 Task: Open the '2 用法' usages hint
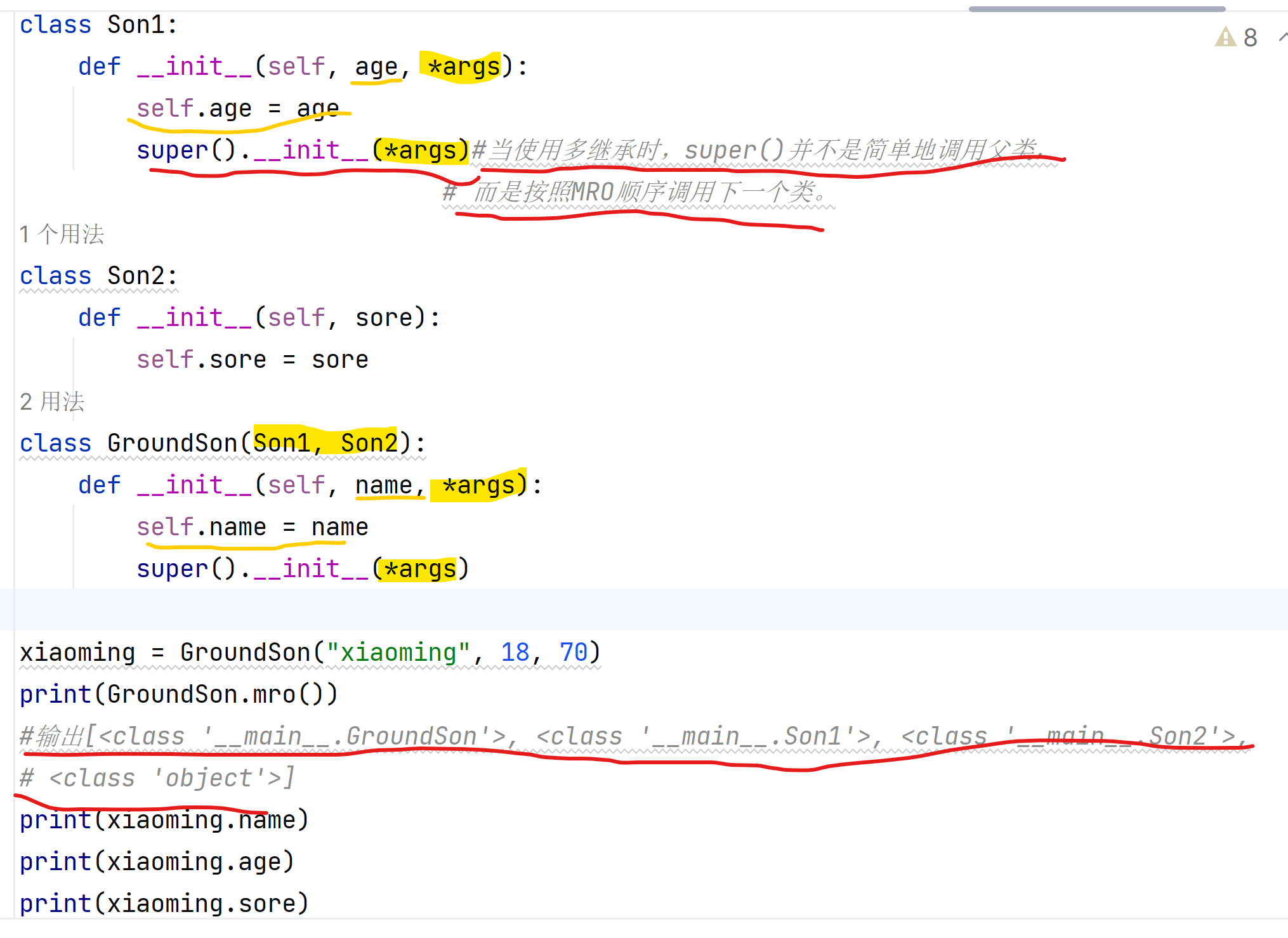(x=52, y=401)
